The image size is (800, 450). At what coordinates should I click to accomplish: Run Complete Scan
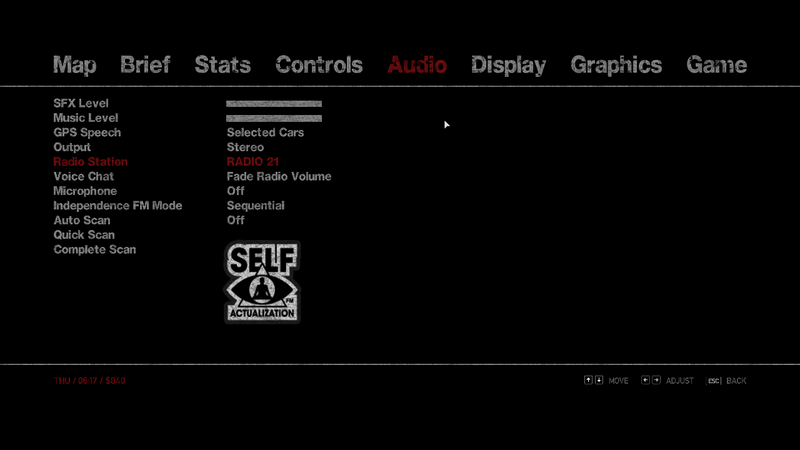(95, 250)
